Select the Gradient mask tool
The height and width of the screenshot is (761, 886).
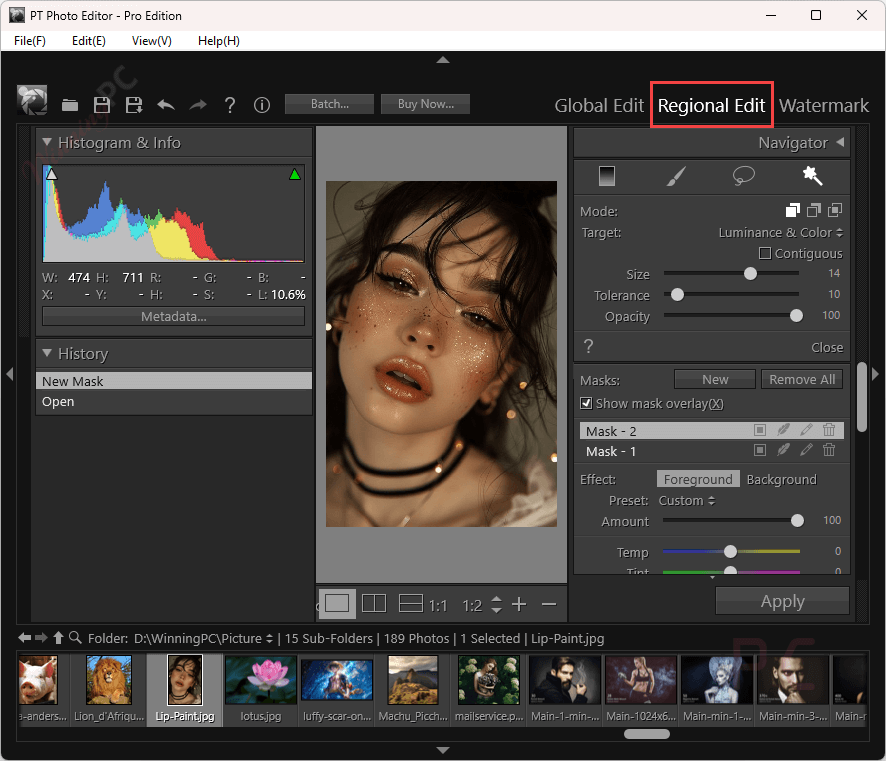tap(607, 176)
